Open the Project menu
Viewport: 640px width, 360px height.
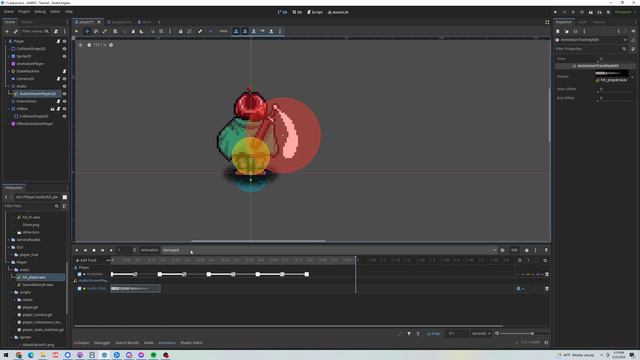pyautogui.click(x=24, y=12)
